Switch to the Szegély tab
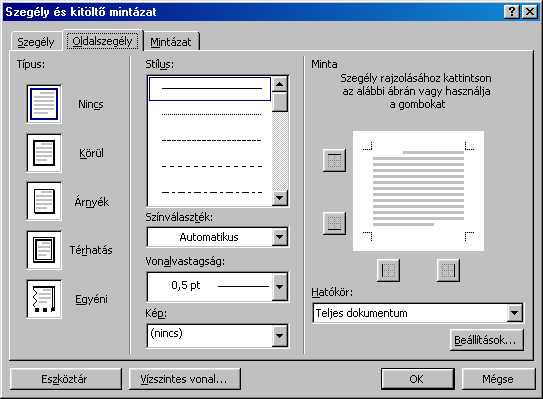Screen dimensions: 543x399 tap(36, 42)
